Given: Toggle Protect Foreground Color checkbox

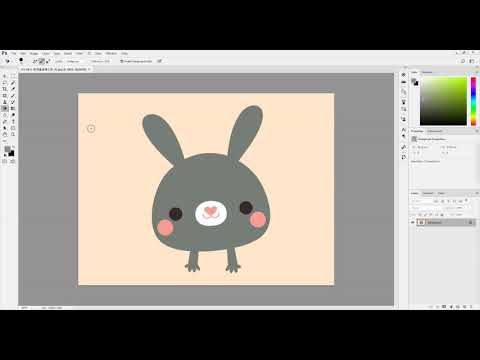Looking at the screenshot, I should click(x=122, y=61).
